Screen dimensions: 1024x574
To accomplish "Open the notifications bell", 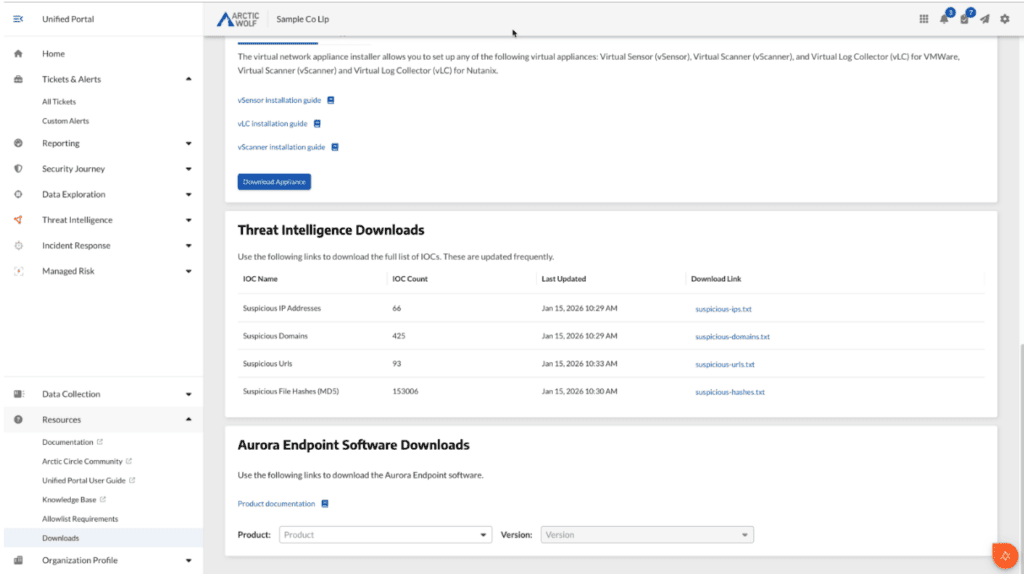I will 944,19.
